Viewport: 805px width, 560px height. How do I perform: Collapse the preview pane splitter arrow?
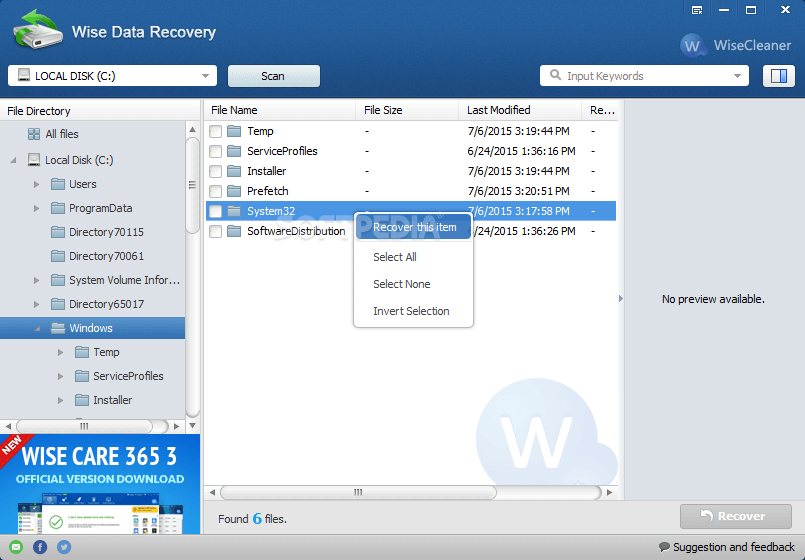(x=621, y=298)
